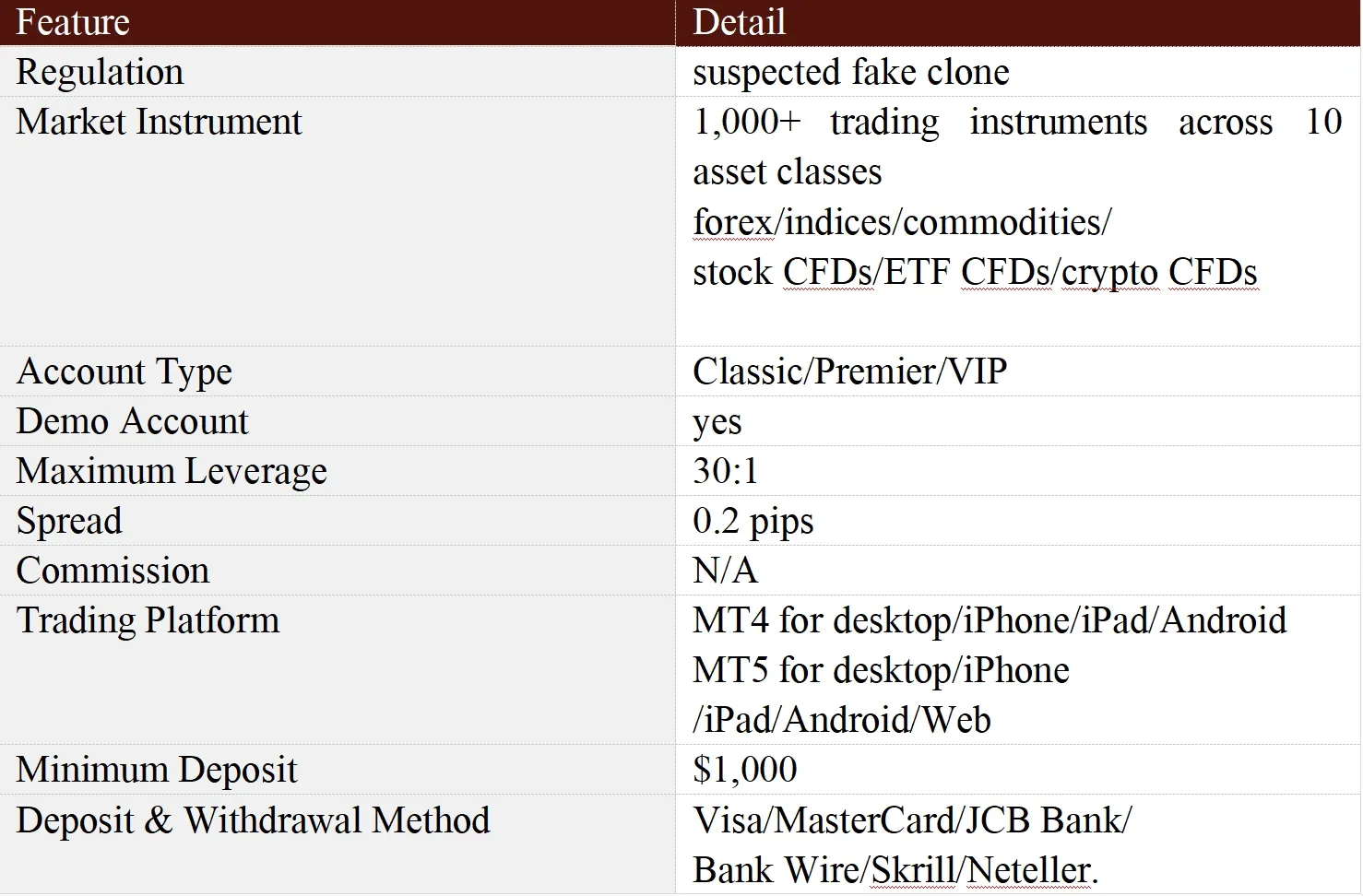
Task: Select the "Maximum Leverage" row label
Action: 172,471
